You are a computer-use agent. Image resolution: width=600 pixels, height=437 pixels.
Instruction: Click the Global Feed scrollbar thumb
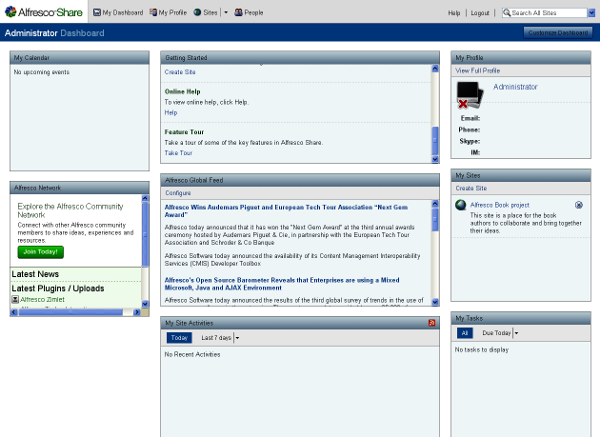(x=435, y=220)
